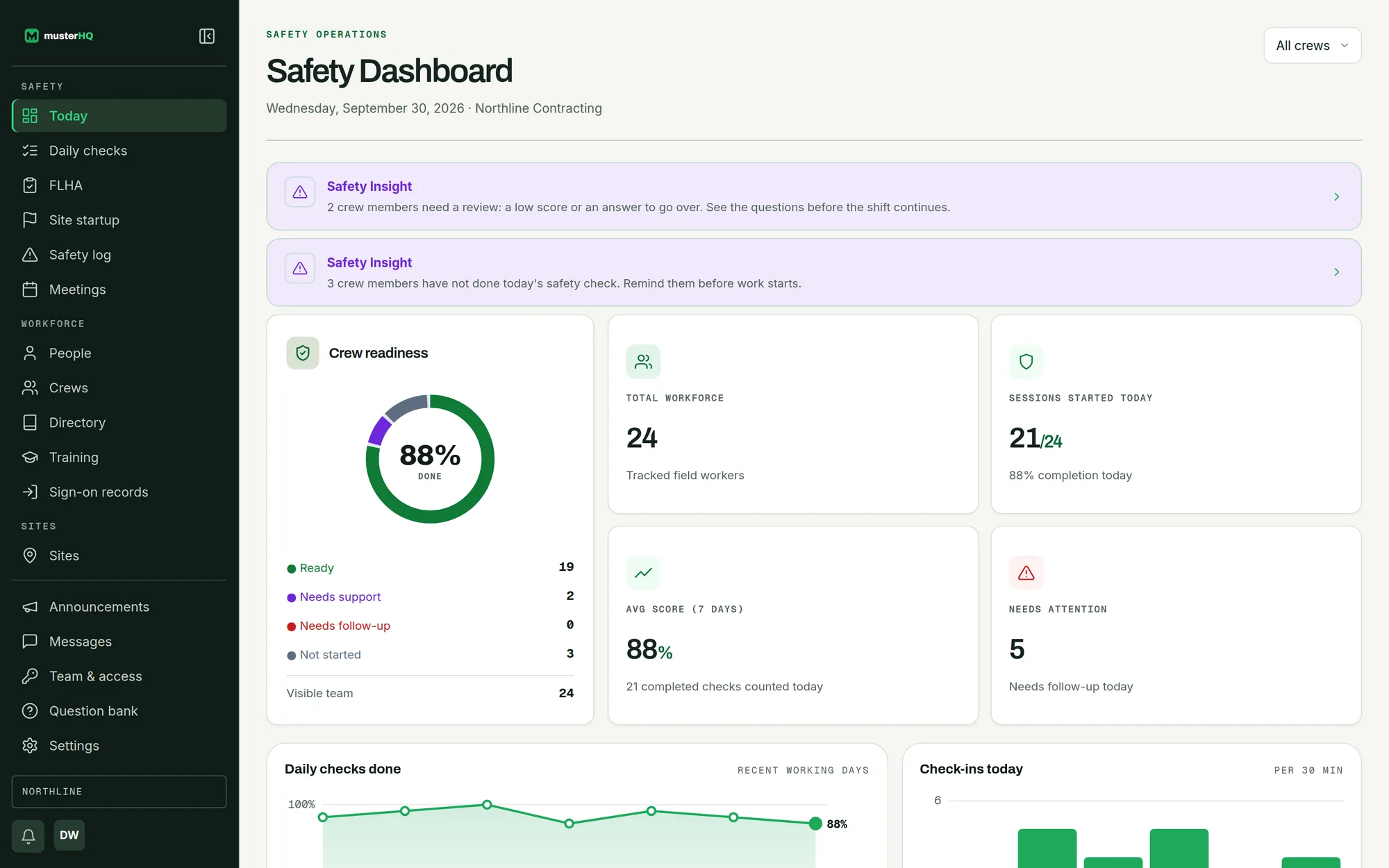
Task: Click the NORTHLINE organization selector
Action: coord(119,792)
